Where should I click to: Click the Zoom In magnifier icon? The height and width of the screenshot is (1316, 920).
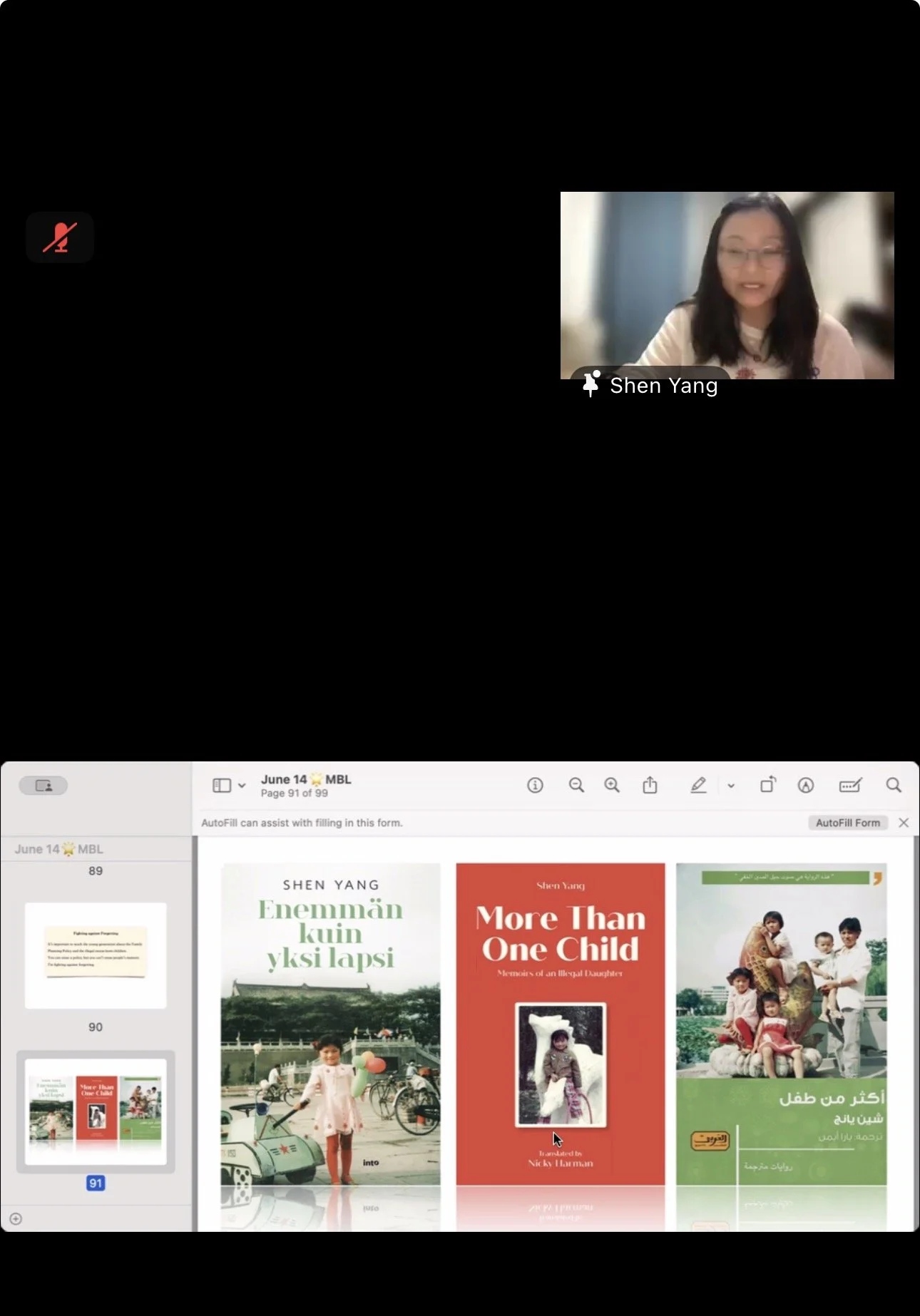tap(612, 785)
